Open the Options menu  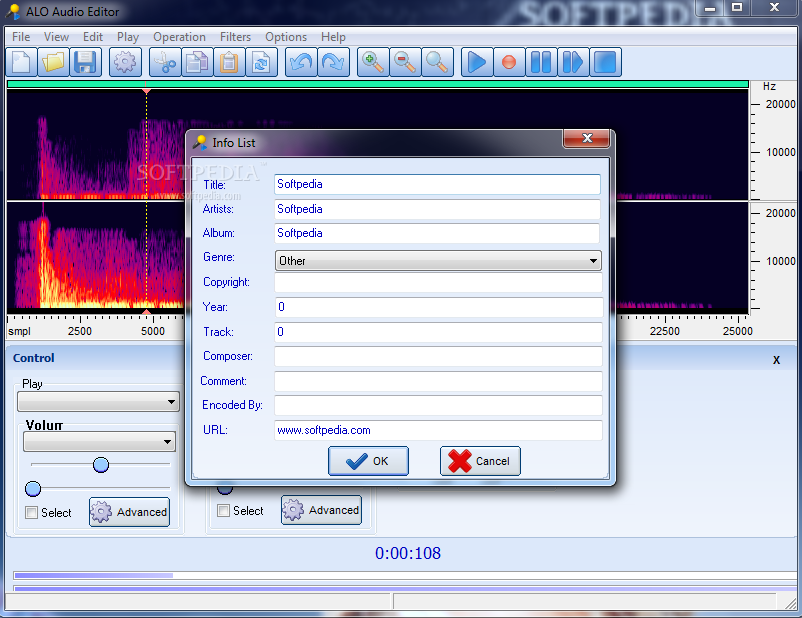(286, 37)
